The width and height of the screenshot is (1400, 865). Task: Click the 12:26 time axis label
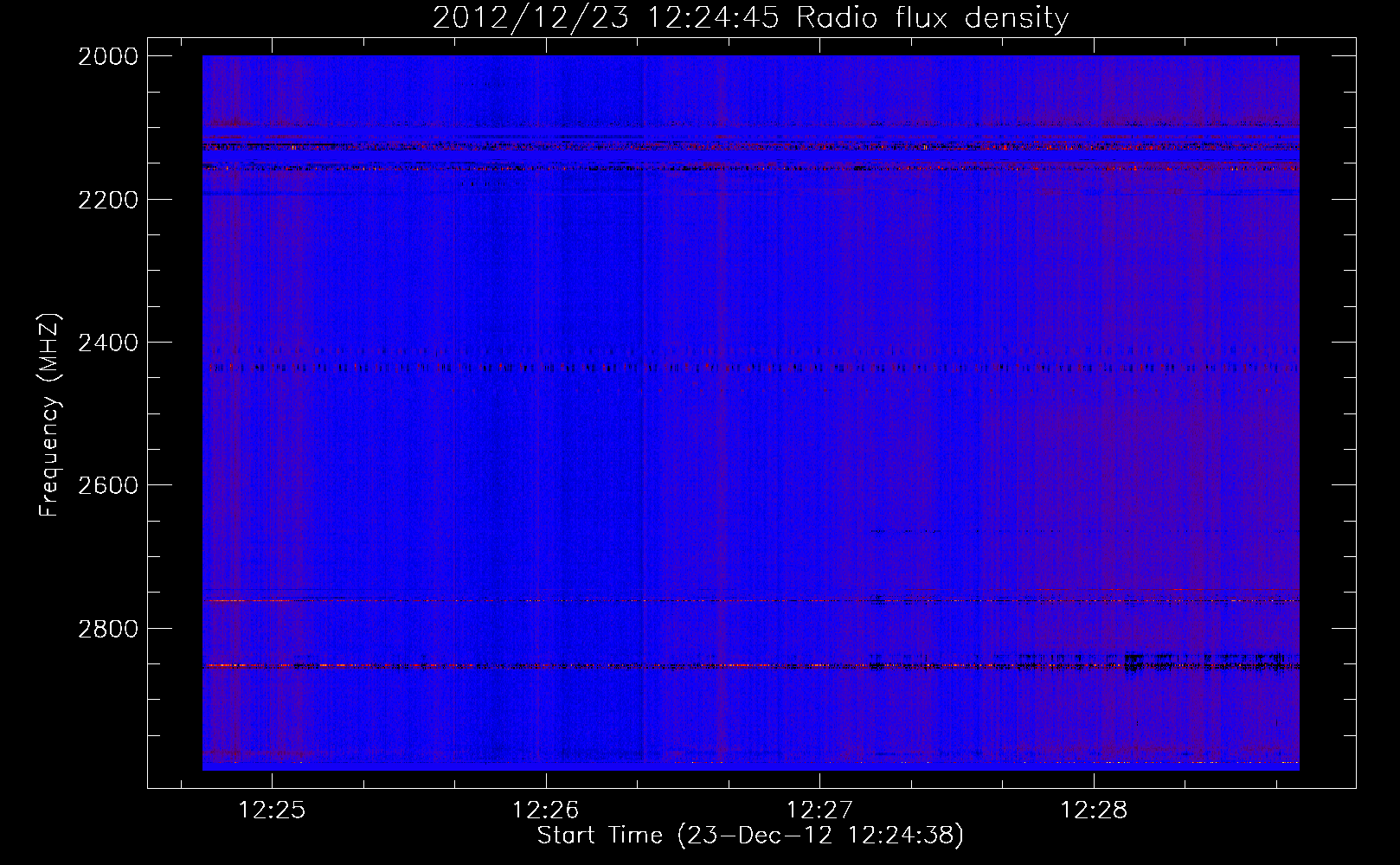pyautogui.click(x=545, y=811)
